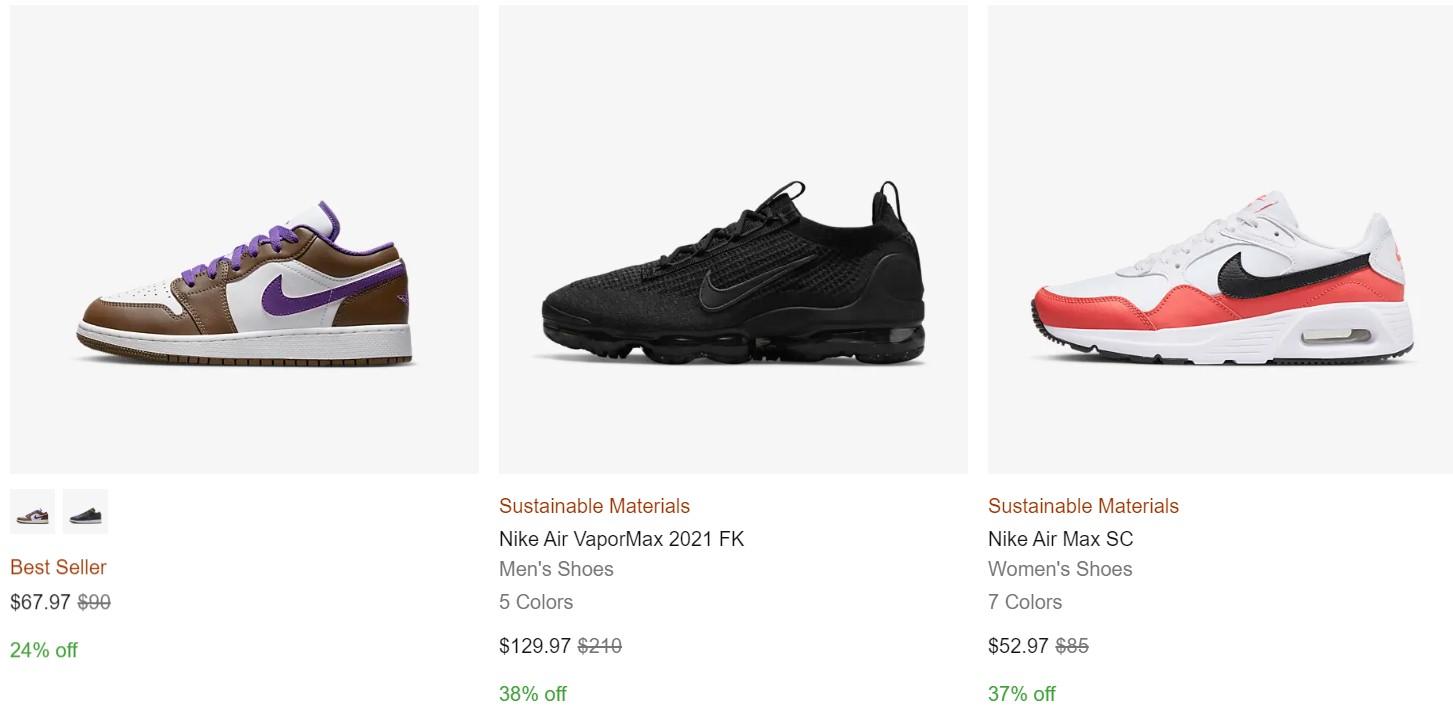Click the $129.97 sale price
Screen dimensions: 1453x707
click(x=535, y=646)
